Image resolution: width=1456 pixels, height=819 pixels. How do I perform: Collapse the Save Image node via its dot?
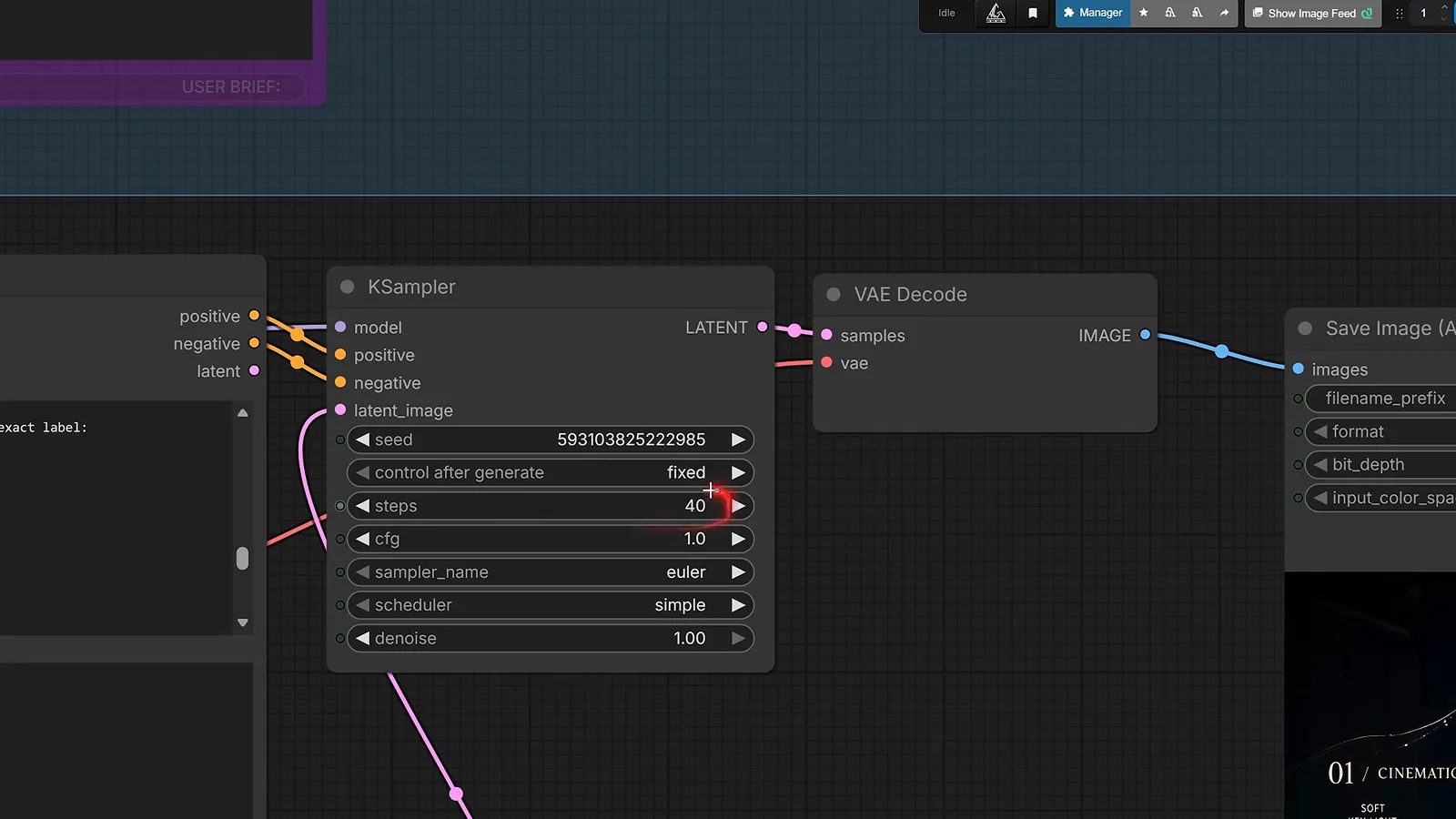1305,329
